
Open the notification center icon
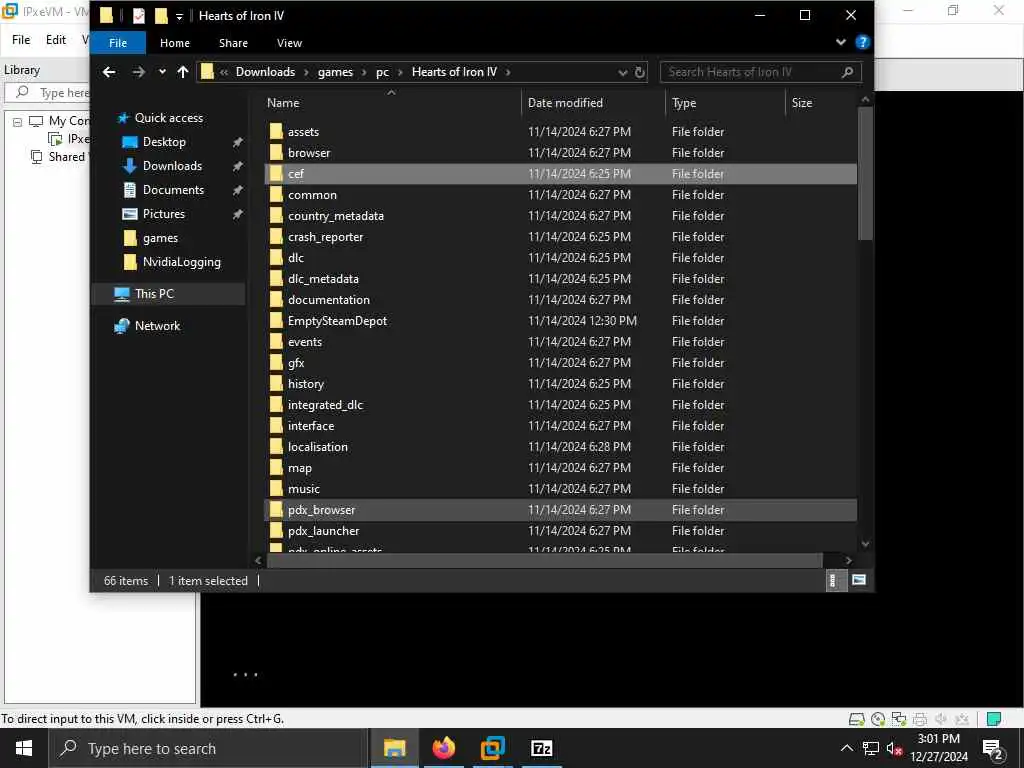993,749
